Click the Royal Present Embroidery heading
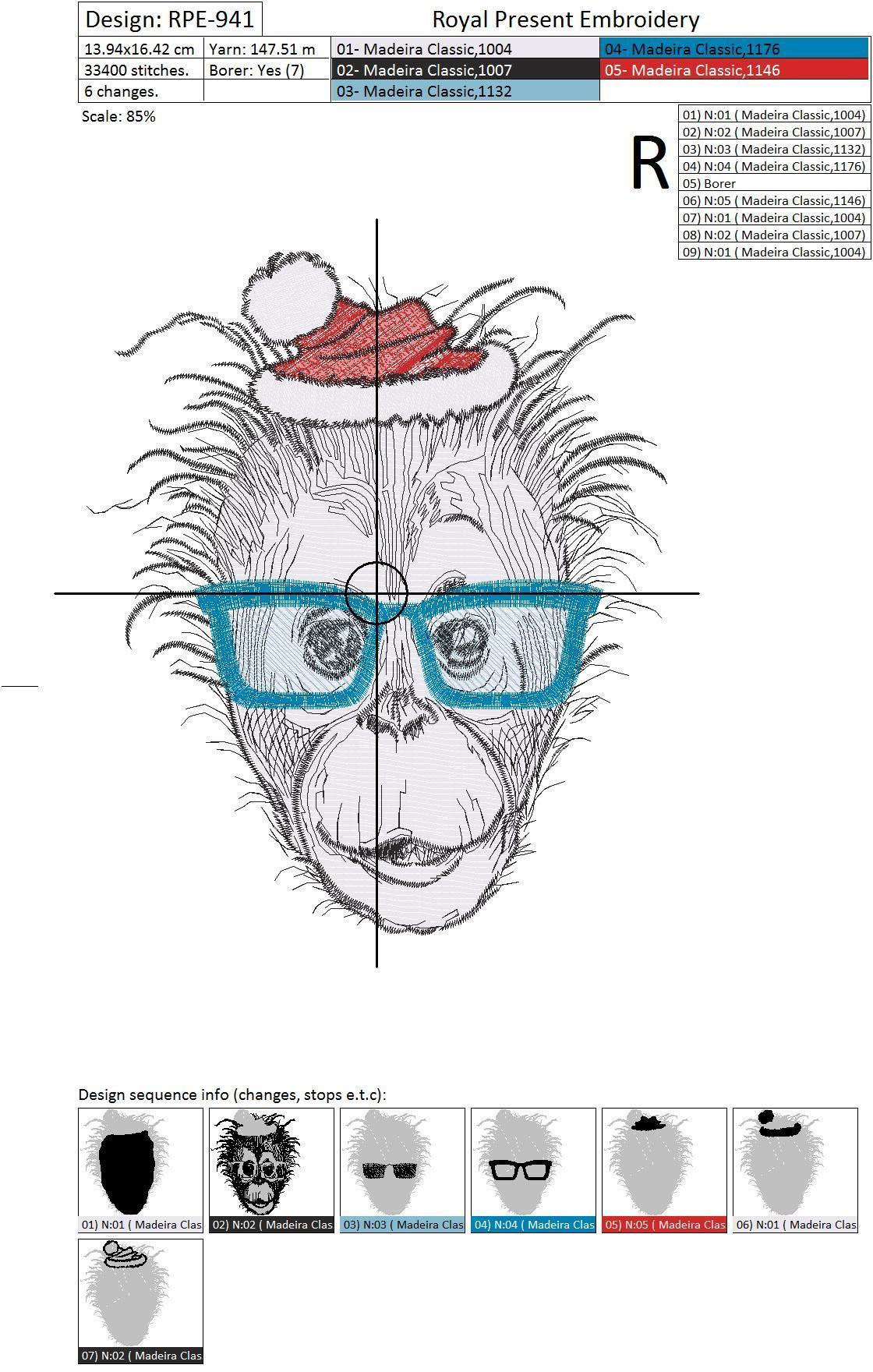The height and width of the screenshot is (1372, 873). (x=565, y=19)
